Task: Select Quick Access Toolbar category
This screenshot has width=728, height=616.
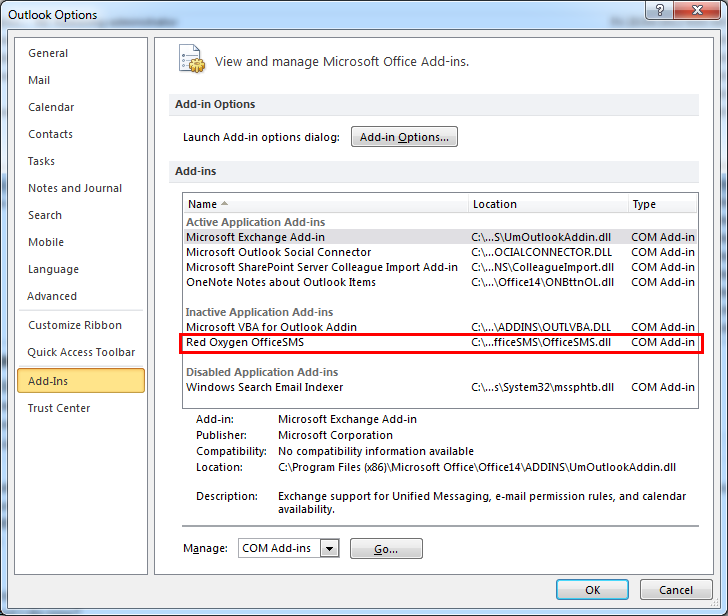Action: pyautogui.click(x=81, y=352)
